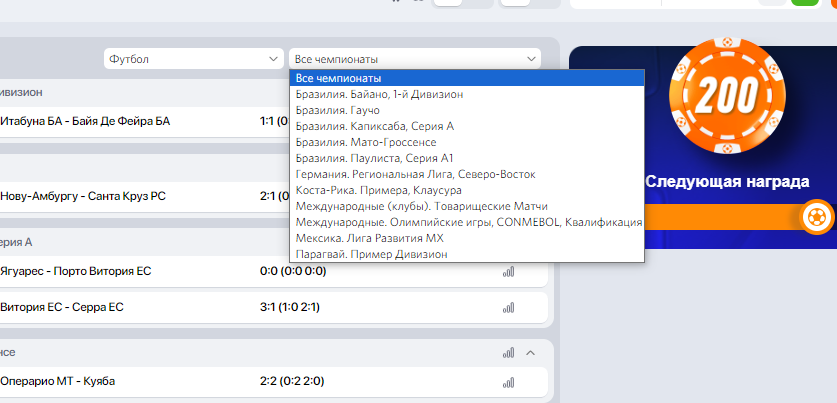Select Коста-Рика. Примера, Клаусура option
The height and width of the screenshot is (403, 837).
(467, 191)
